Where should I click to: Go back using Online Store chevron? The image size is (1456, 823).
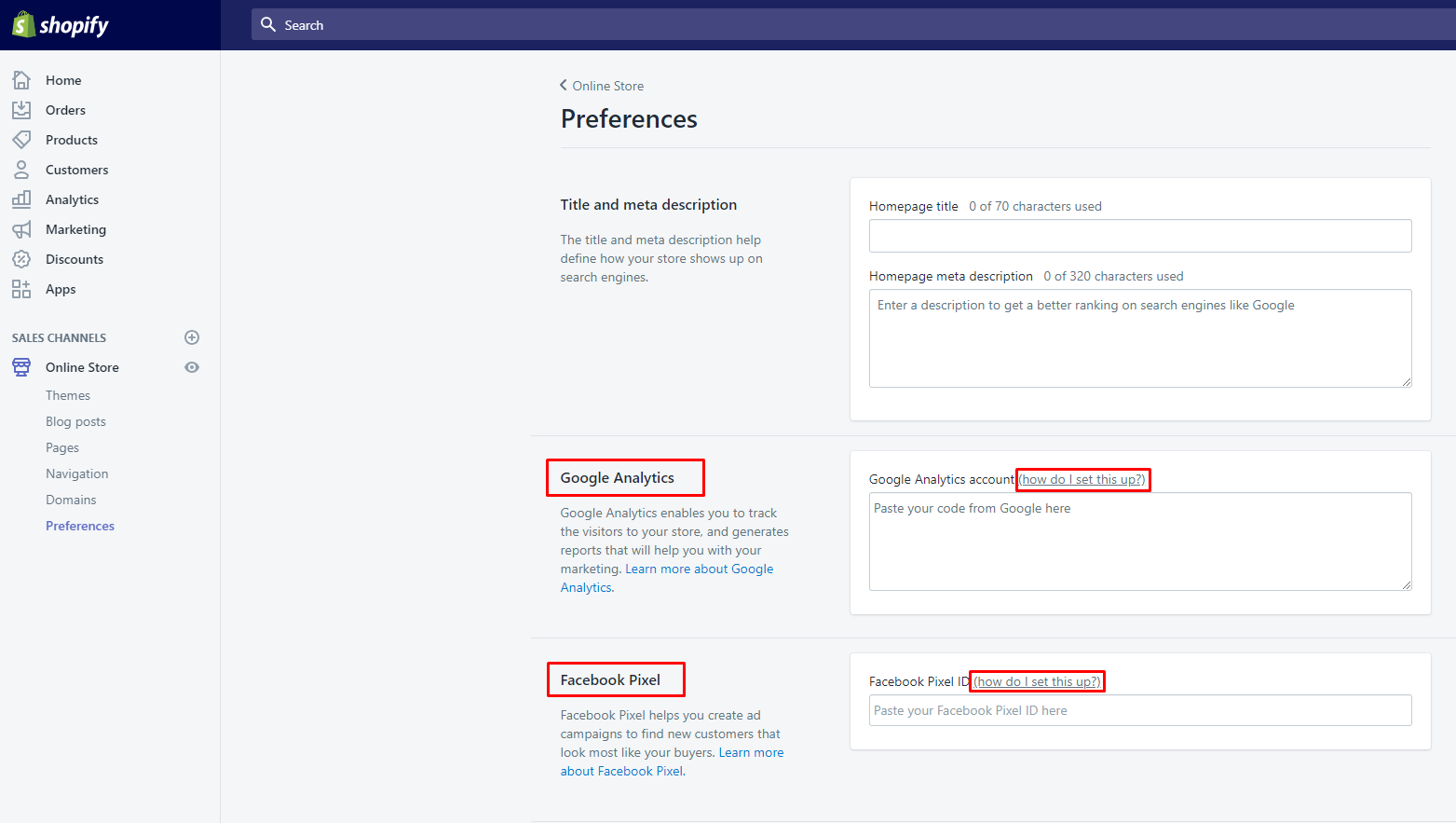[x=564, y=85]
